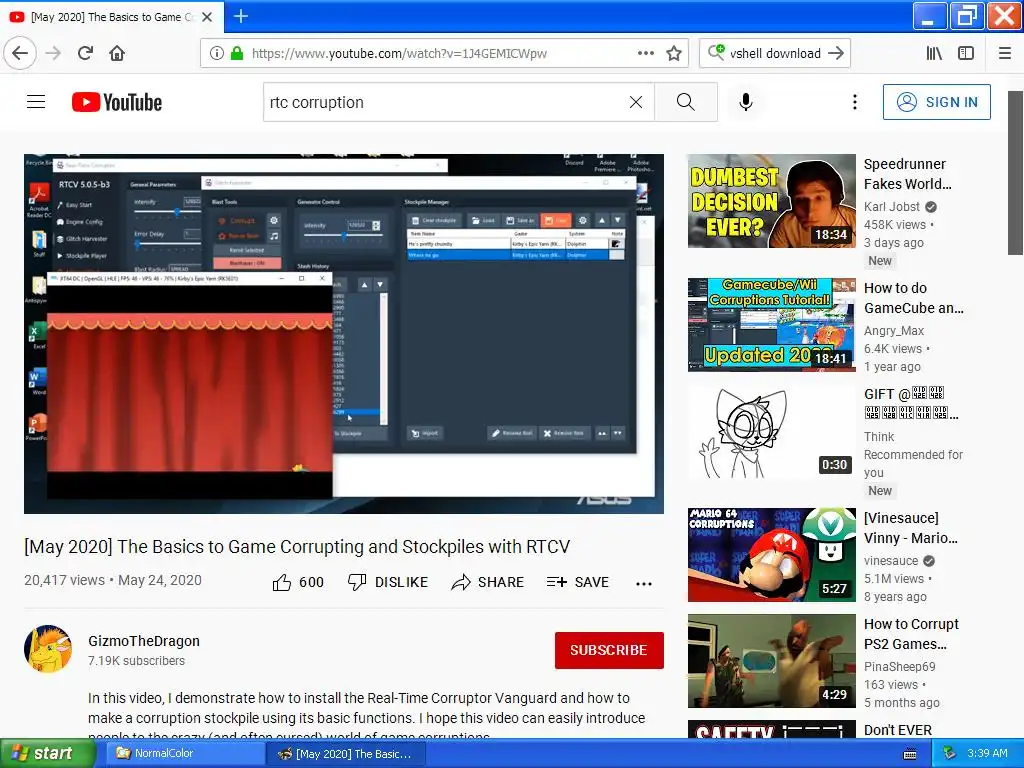This screenshot has width=1024, height=768.
Task: Share this video
Action: 487,582
